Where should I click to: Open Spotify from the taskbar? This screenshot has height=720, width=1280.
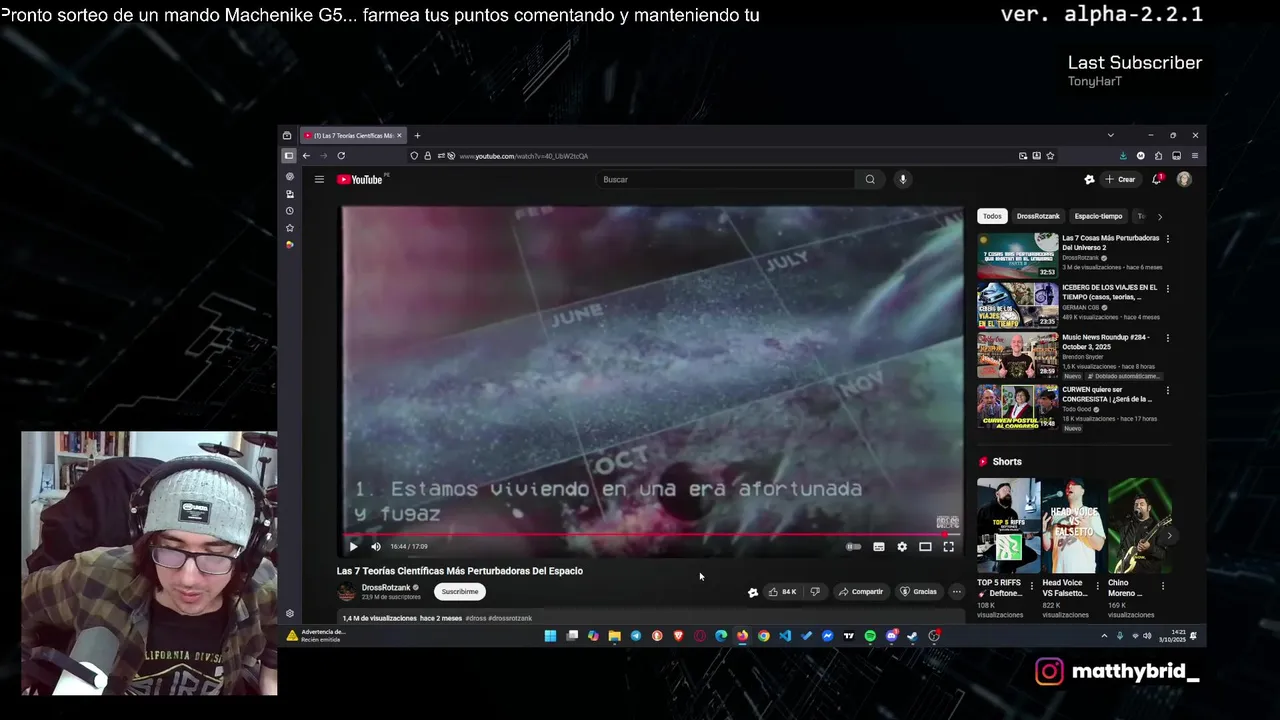coord(870,636)
